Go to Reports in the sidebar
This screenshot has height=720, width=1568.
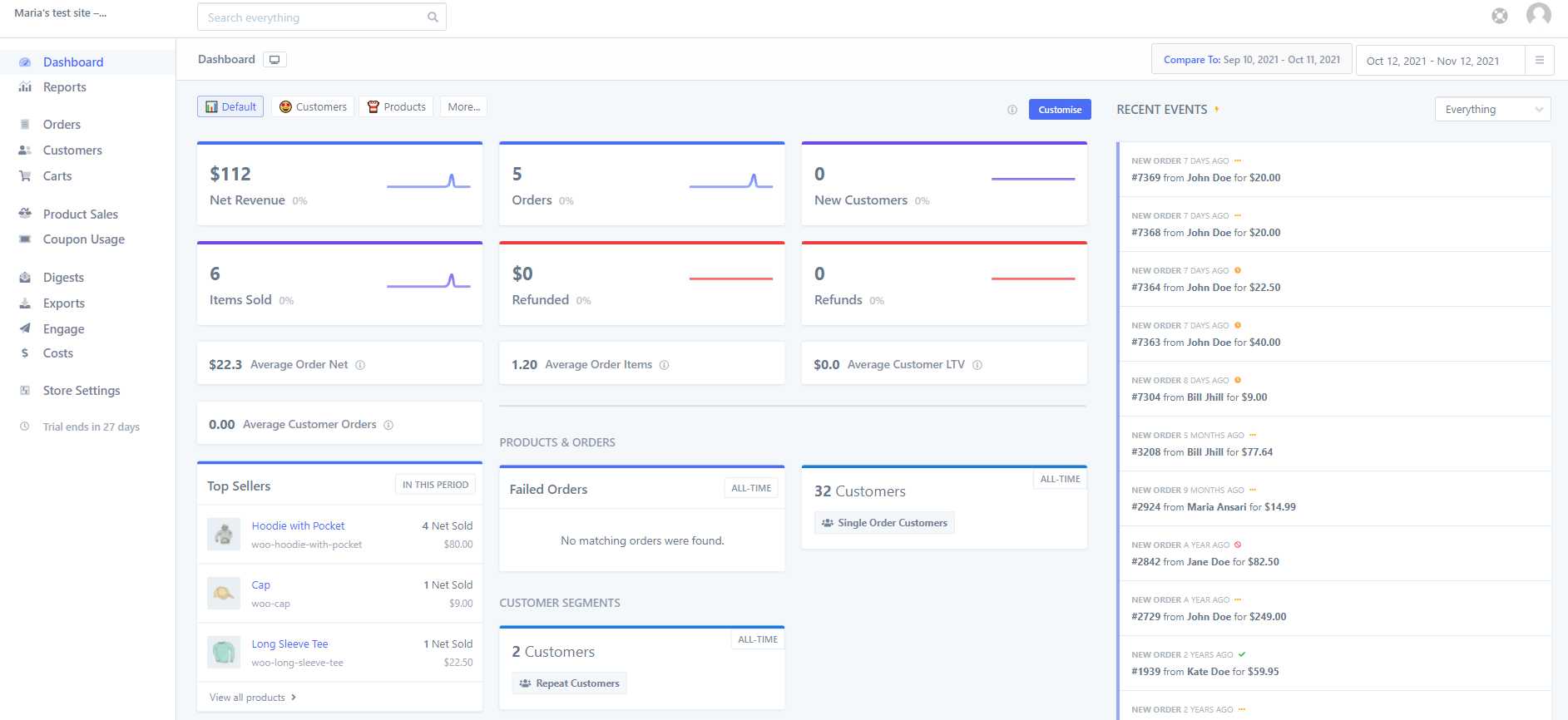coord(65,87)
